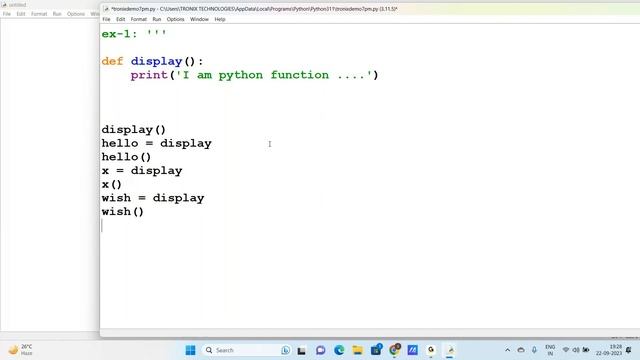The width and height of the screenshot is (640, 360).
Task: Click the line 'wish()'
Action: (122, 212)
